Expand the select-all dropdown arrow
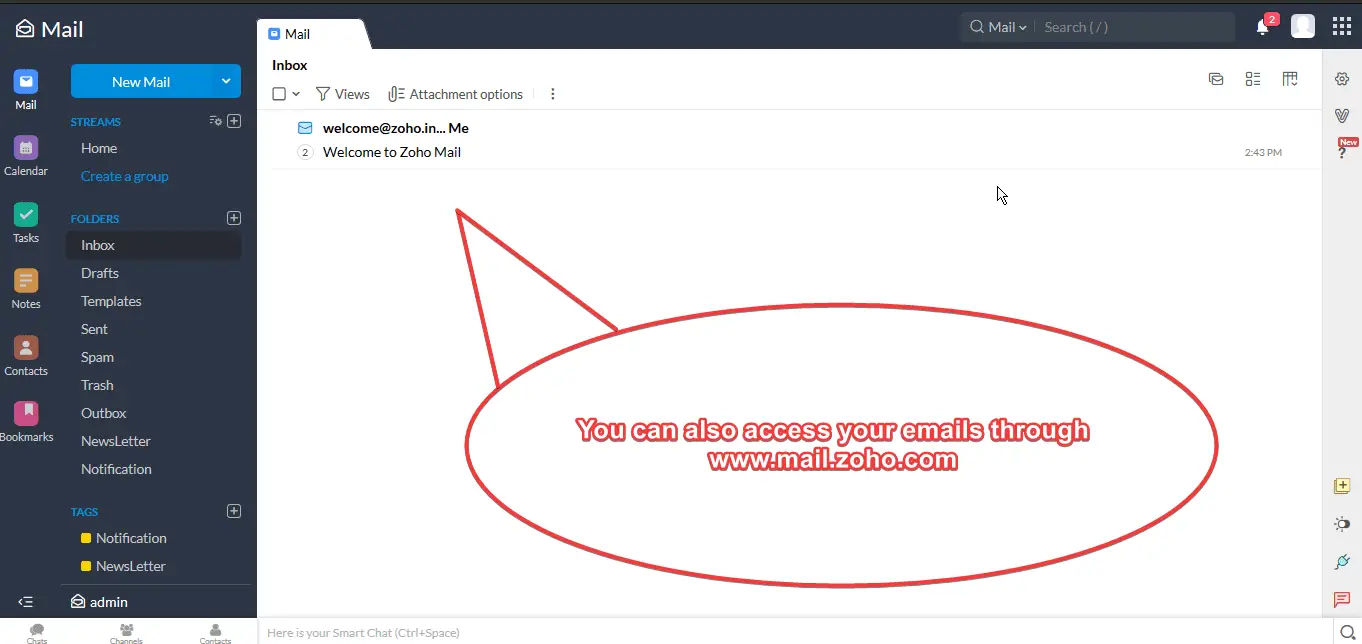Image resolution: width=1362 pixels, height=644 pixels. click(296, 93)
